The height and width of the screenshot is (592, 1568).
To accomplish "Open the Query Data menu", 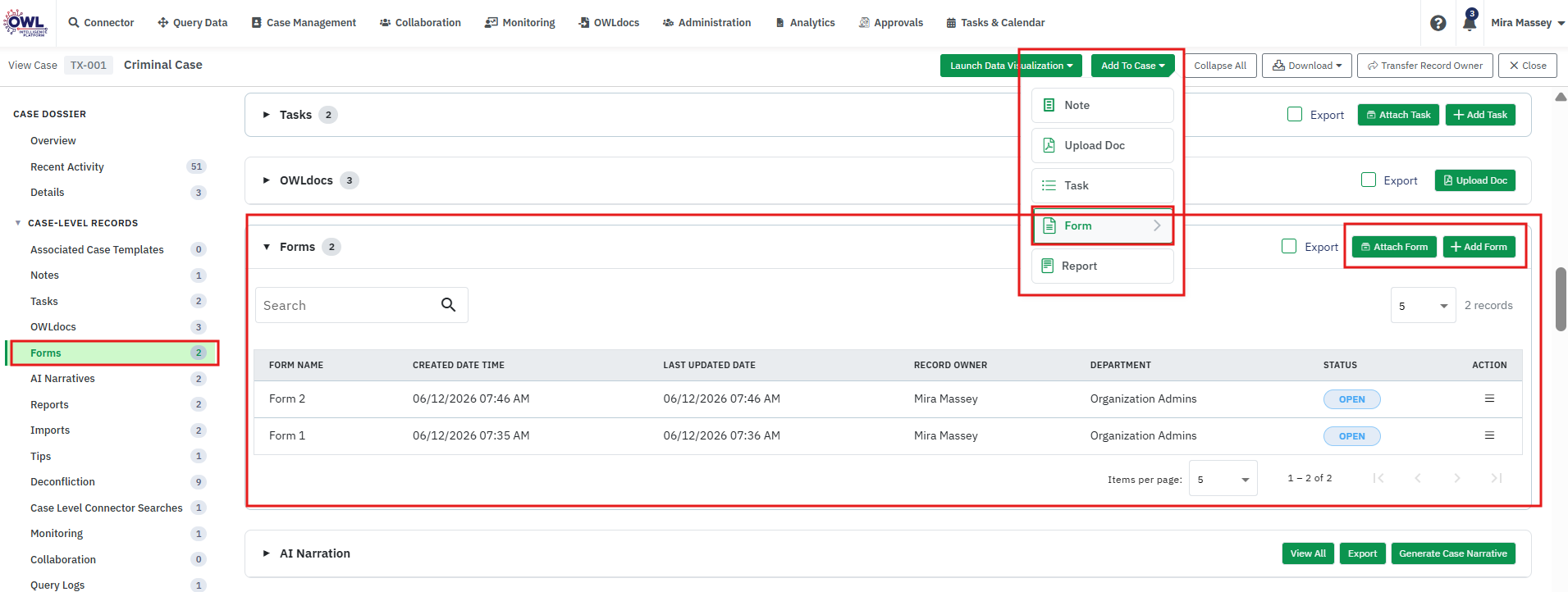I will coord(192,23).
